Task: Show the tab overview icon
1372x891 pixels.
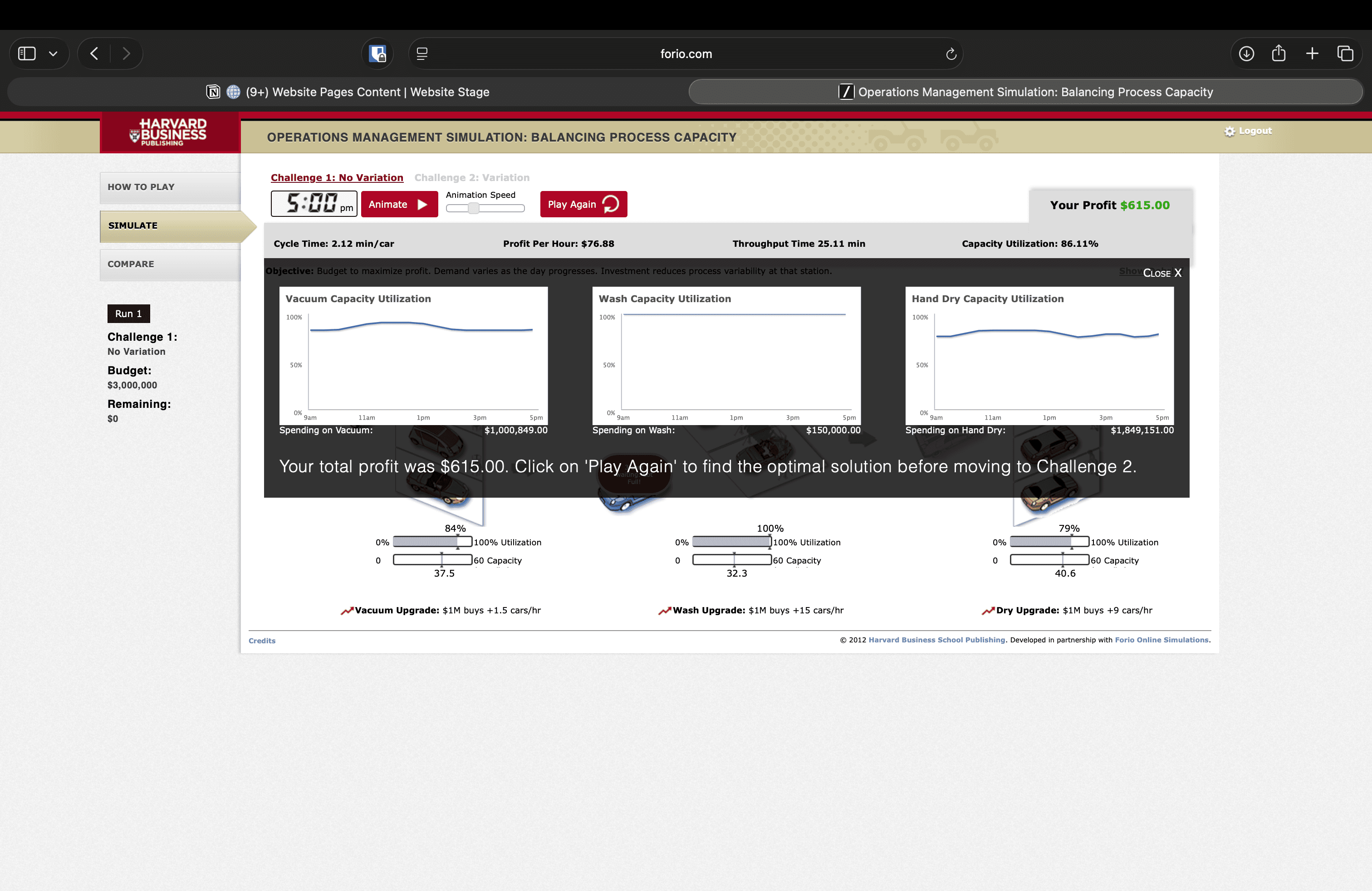Action: click(1345, 54)
